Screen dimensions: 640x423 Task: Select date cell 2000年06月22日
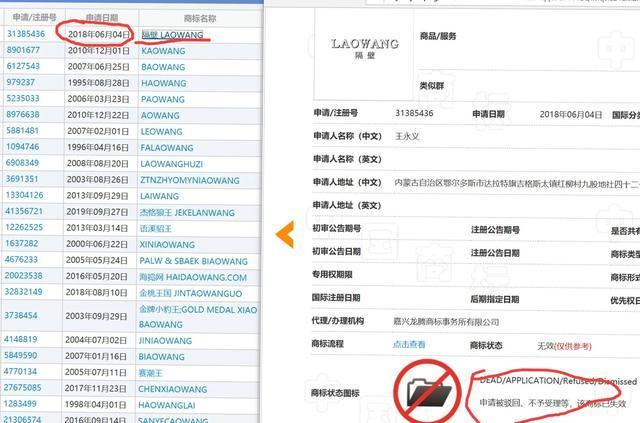[x=97, y=244]
